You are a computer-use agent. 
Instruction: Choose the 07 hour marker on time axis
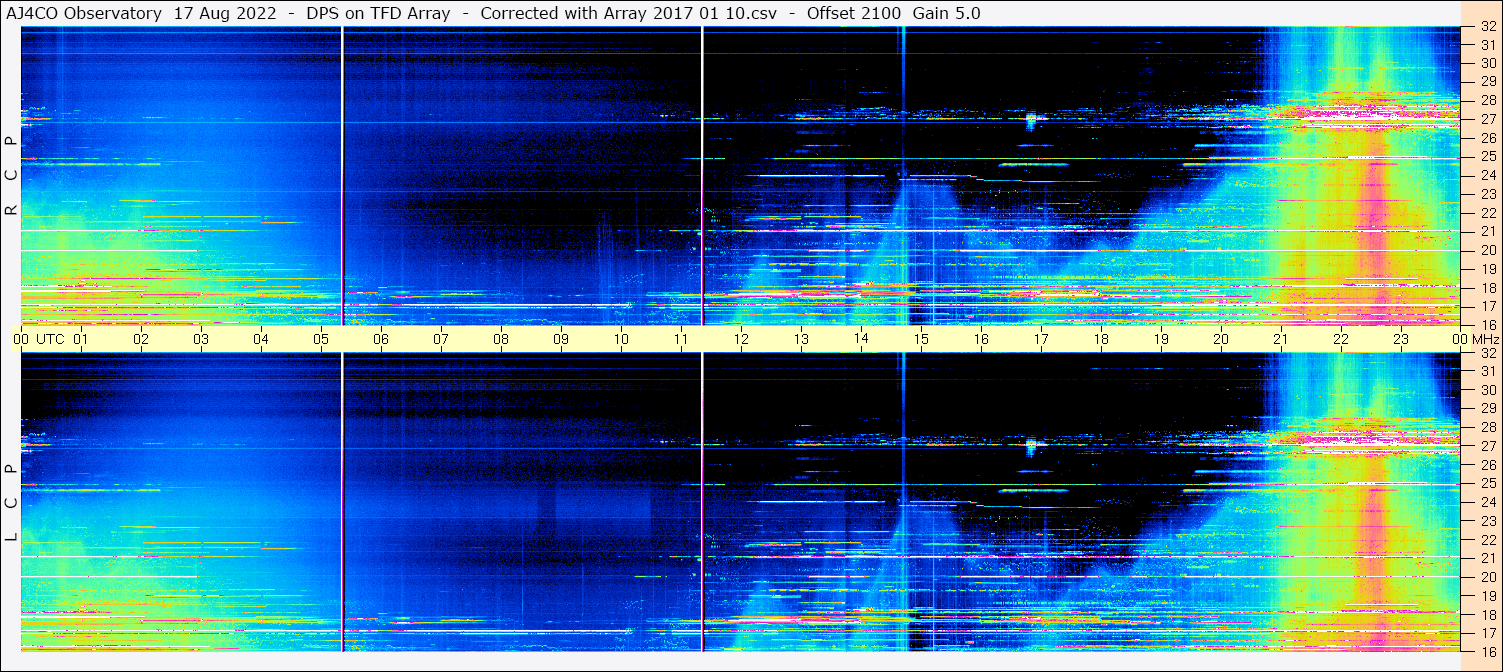(x=441, y=339)
